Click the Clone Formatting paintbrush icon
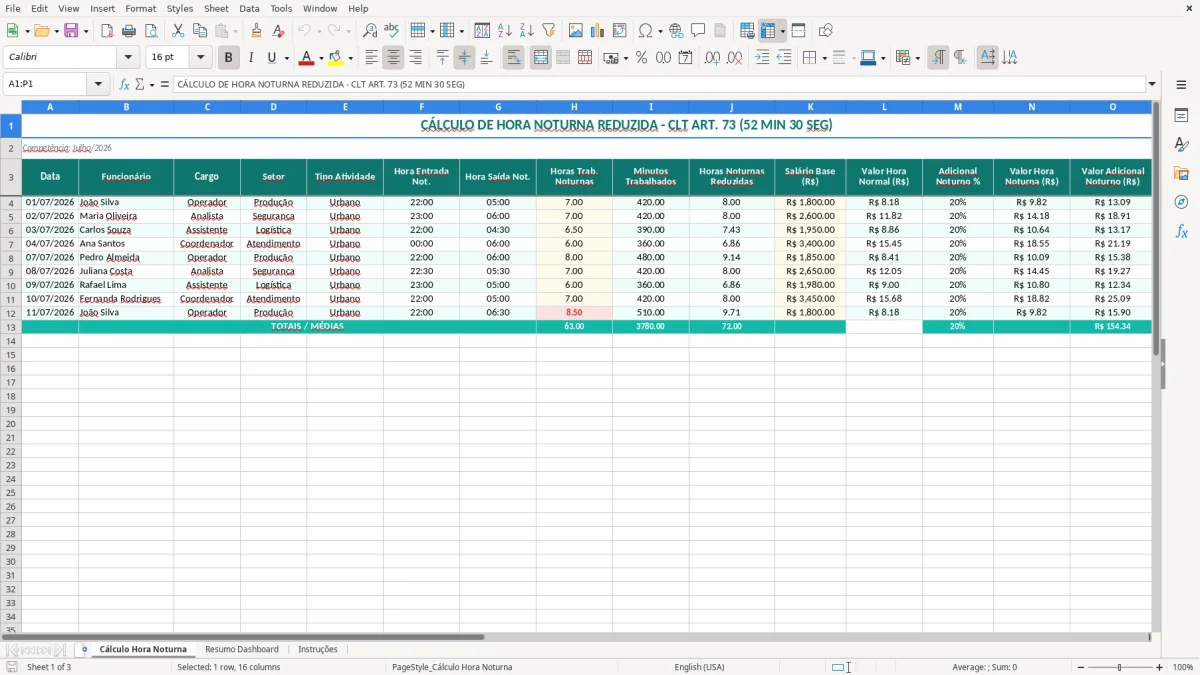Image resolution: width=1200 pixels, height=675 pixels. [257, 31]
